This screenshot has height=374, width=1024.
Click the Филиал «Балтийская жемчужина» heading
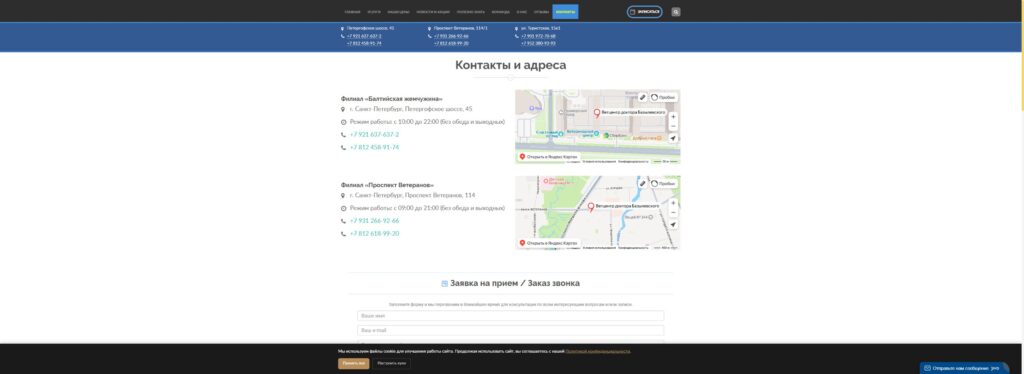click(x=392, y=99)
